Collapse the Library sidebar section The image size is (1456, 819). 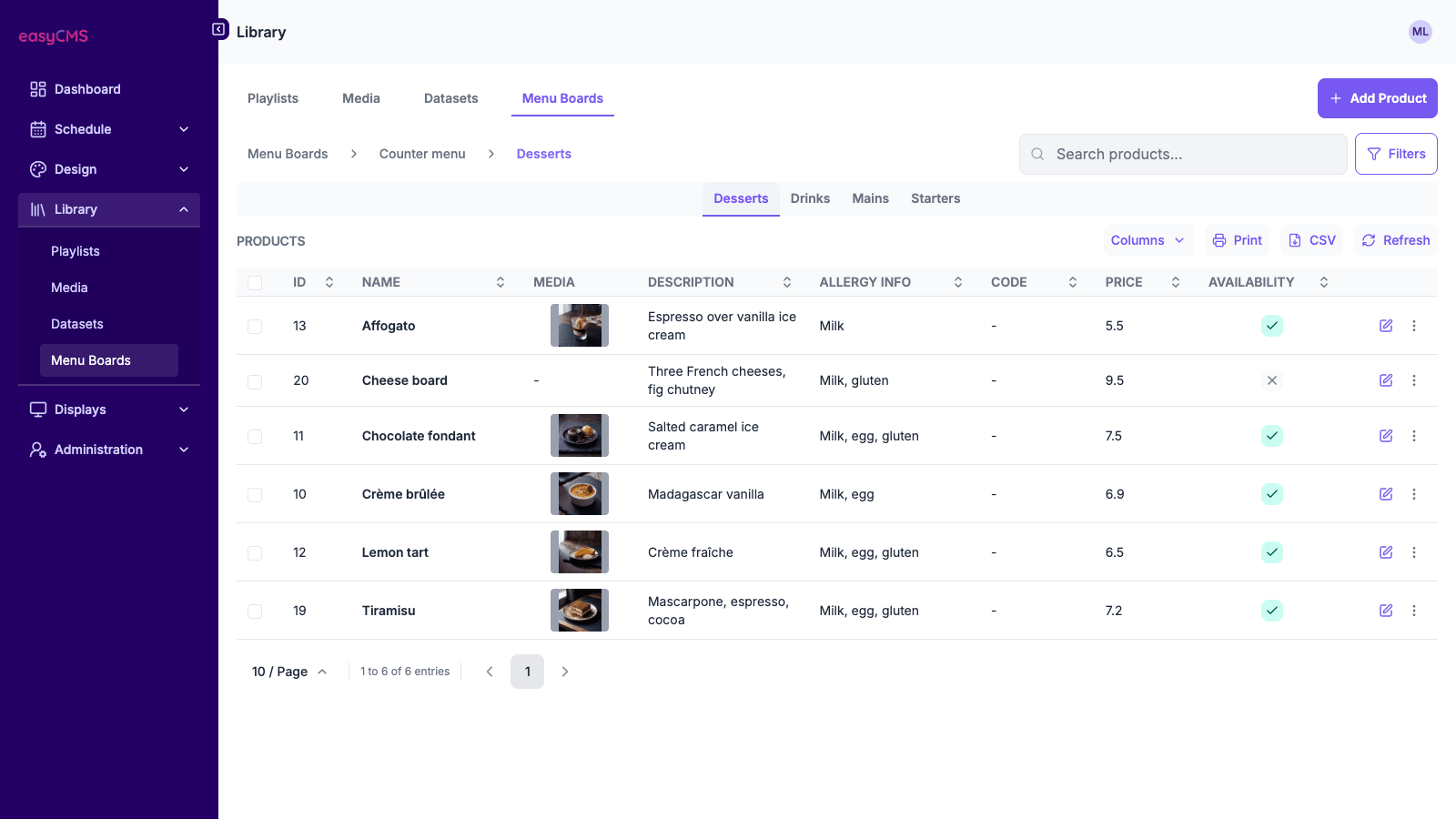[109, 209]
